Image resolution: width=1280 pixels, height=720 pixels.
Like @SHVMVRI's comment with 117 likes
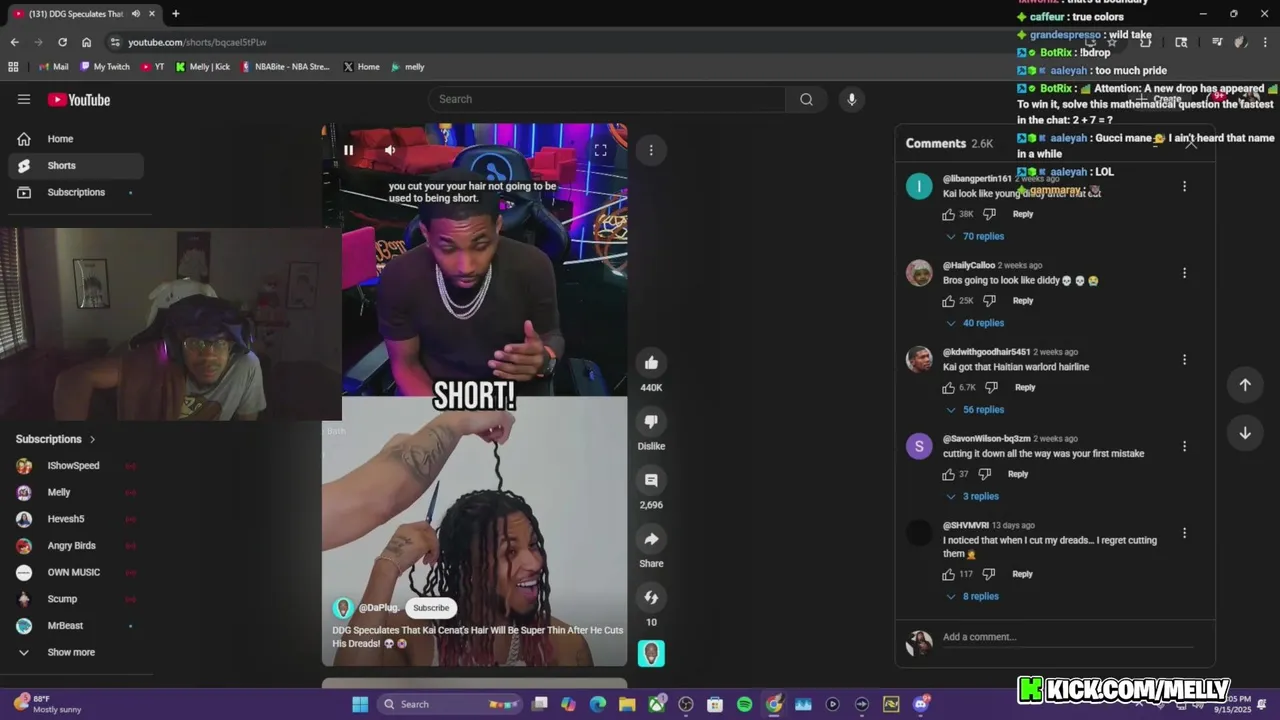tap(948, 574)
